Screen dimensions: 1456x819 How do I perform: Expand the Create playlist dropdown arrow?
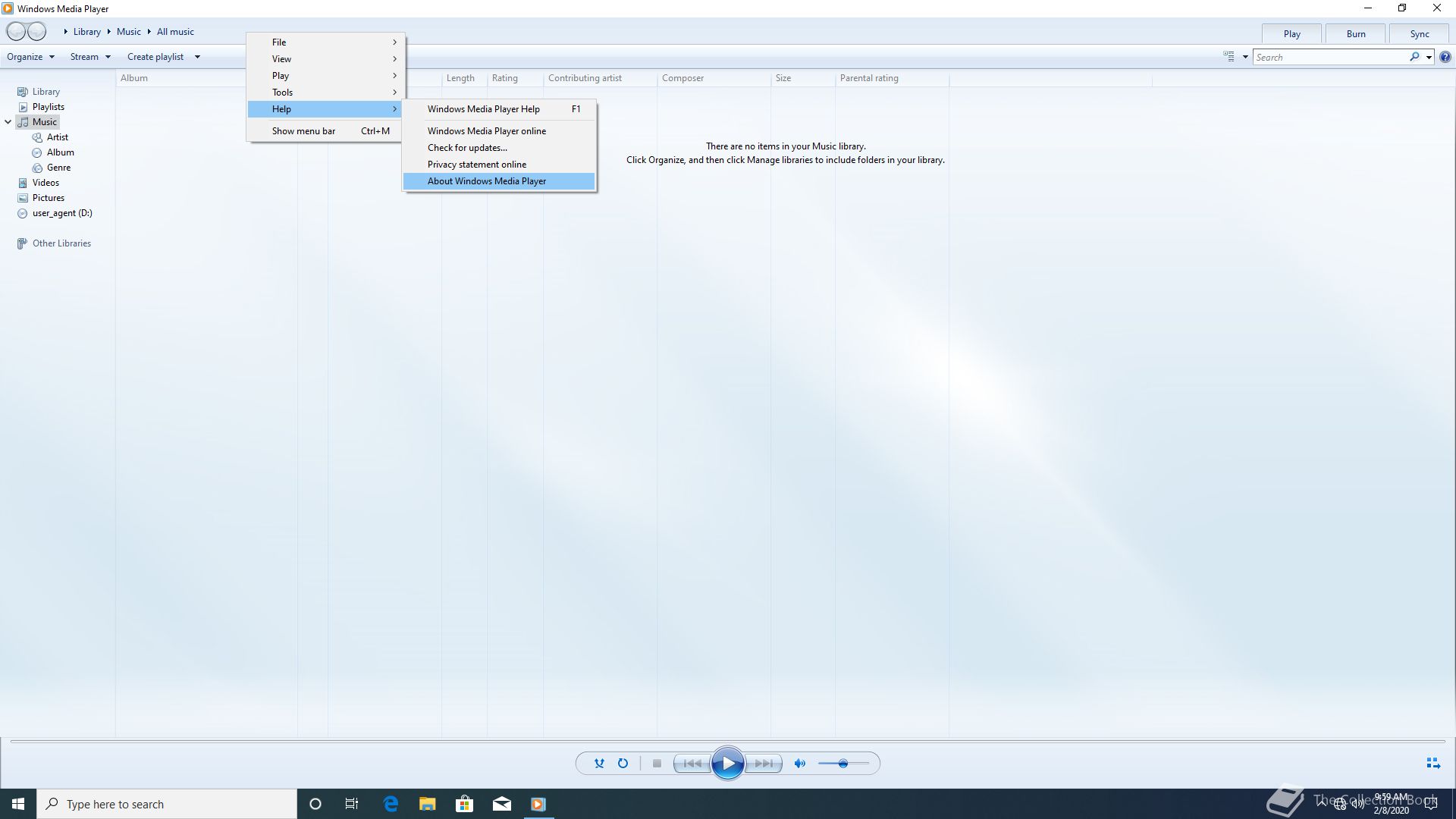(197, 57)
